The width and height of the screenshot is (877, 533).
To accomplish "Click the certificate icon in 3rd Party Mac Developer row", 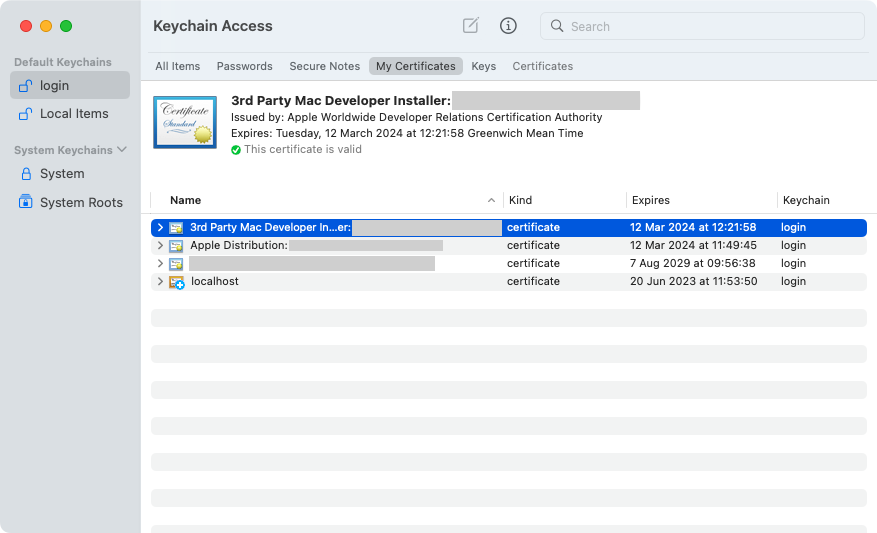I will (x=176, y=228).
